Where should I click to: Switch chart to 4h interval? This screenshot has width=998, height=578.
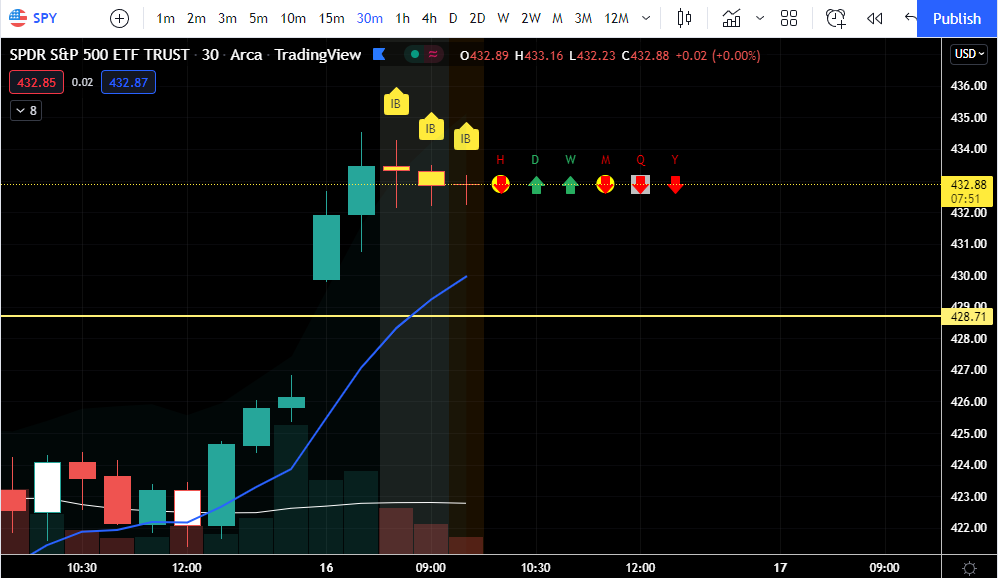pos(429,18)
